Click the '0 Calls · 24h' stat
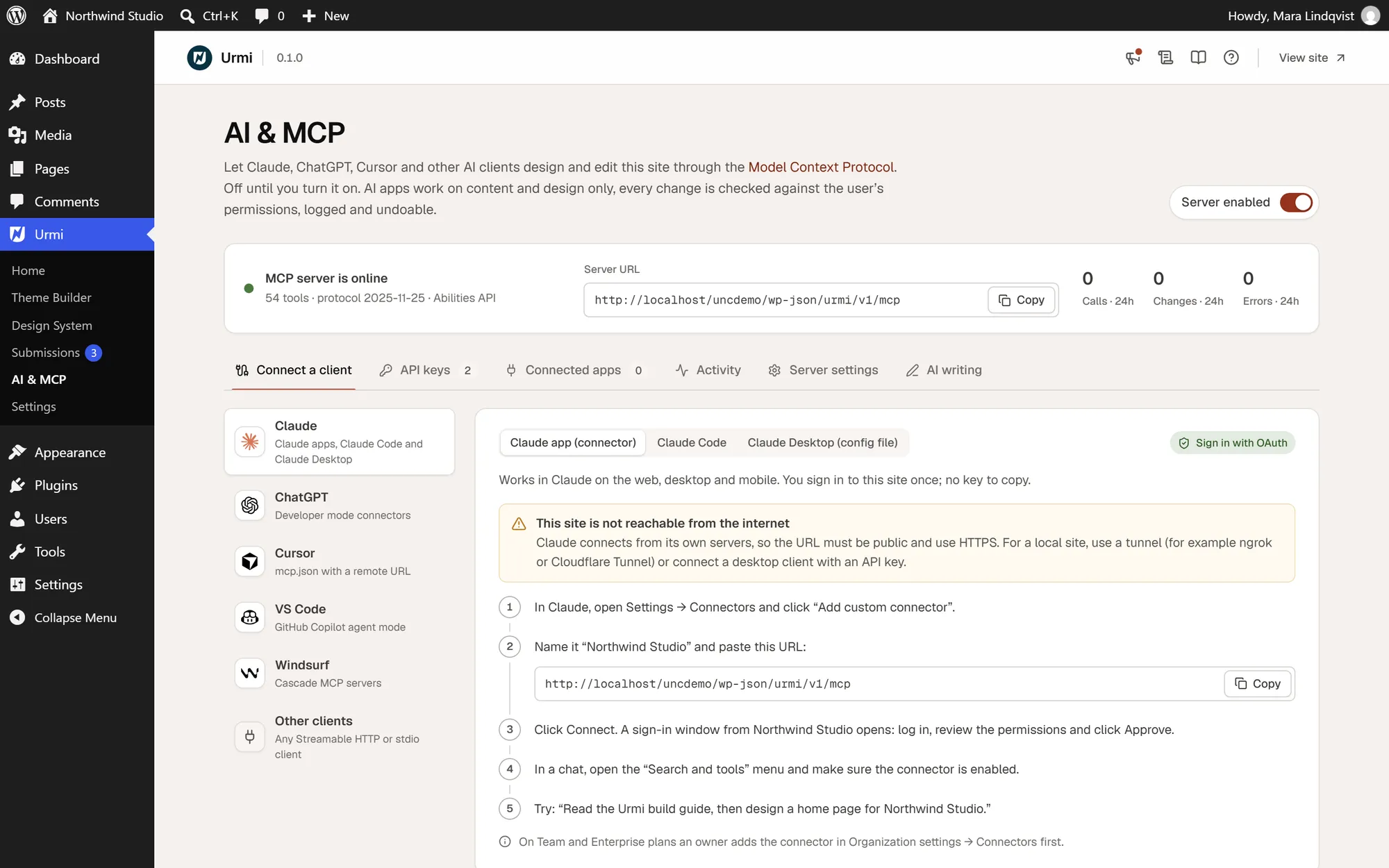Viewport: 1389px width, 868px height. pyautogui.click(x=1107, y=288)
